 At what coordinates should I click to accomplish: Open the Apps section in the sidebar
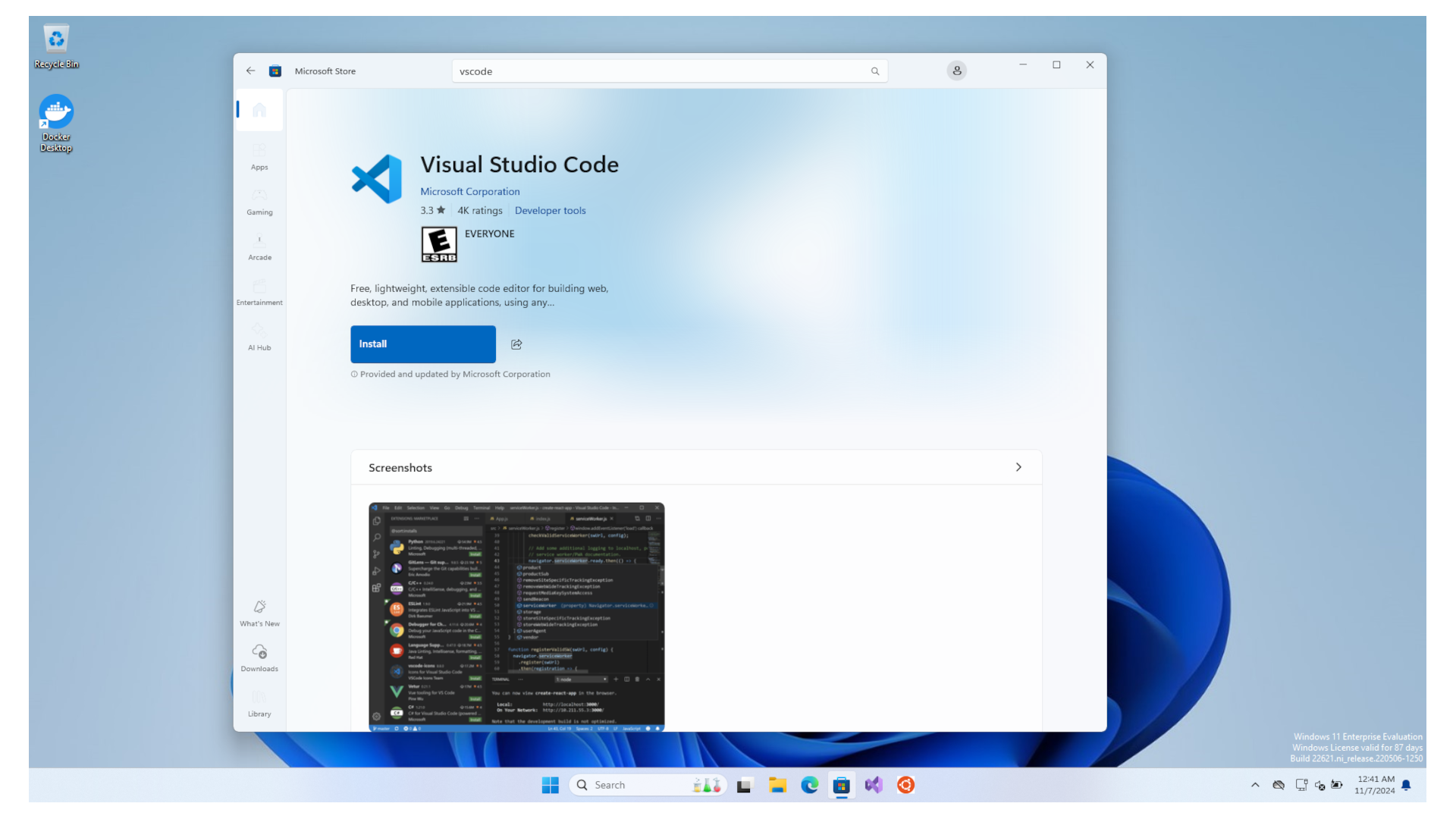point(259,156)
